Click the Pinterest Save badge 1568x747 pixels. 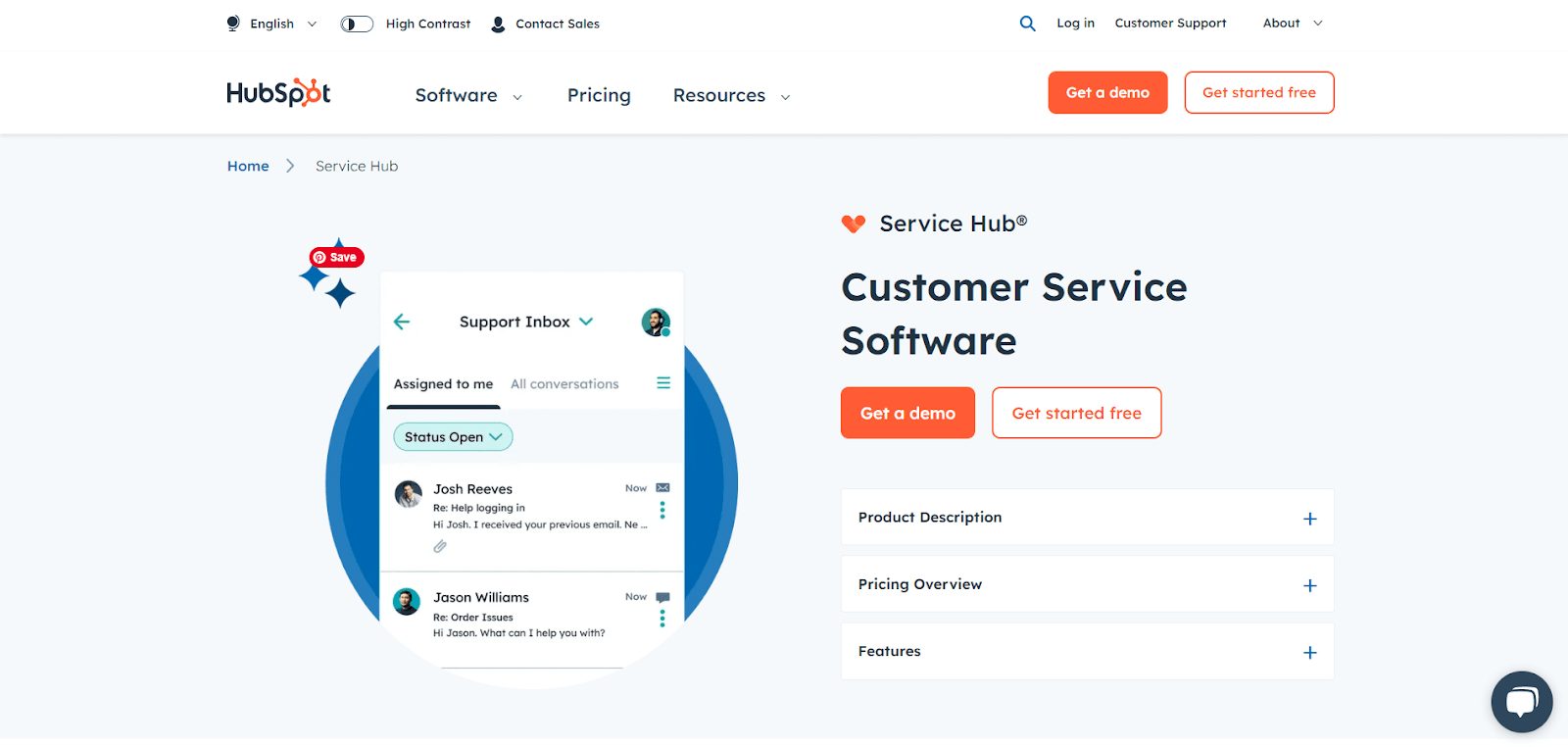pyautogui.click(x=336, y=257)
